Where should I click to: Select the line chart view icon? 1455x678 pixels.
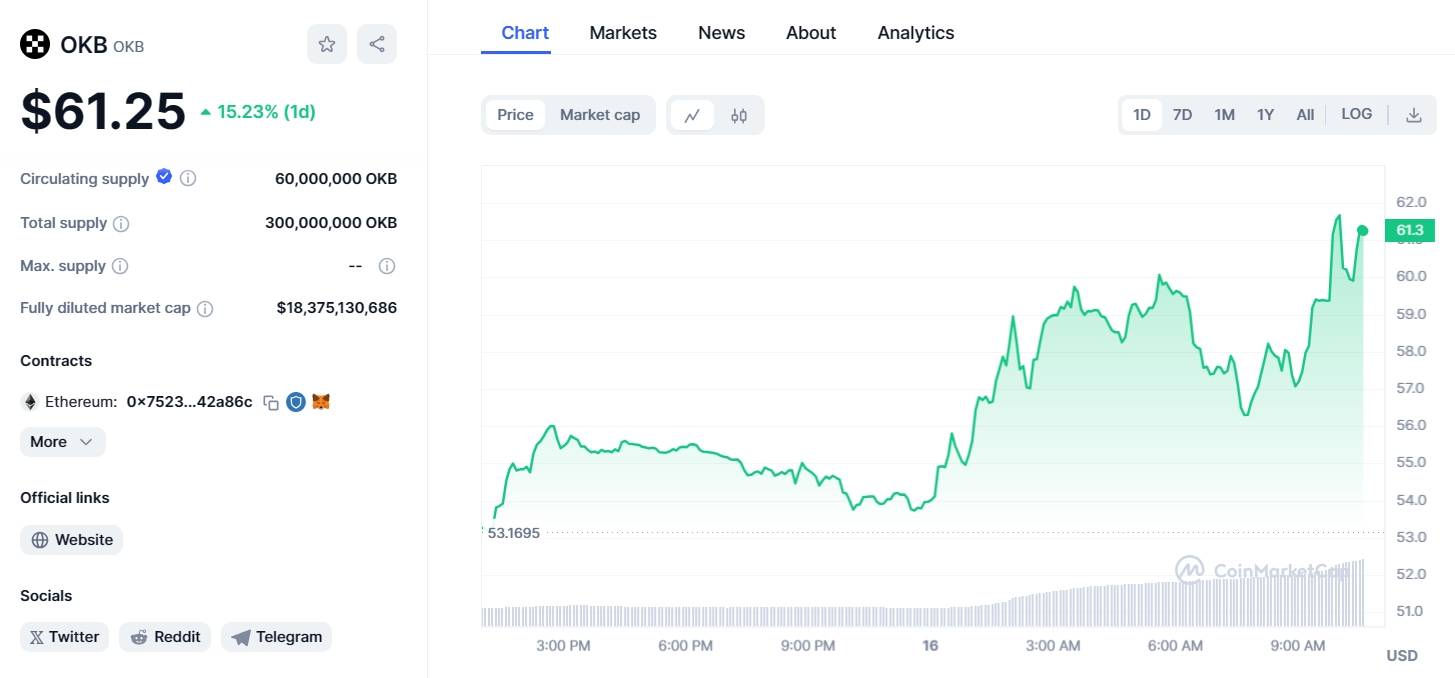click(x=692, y=115)
